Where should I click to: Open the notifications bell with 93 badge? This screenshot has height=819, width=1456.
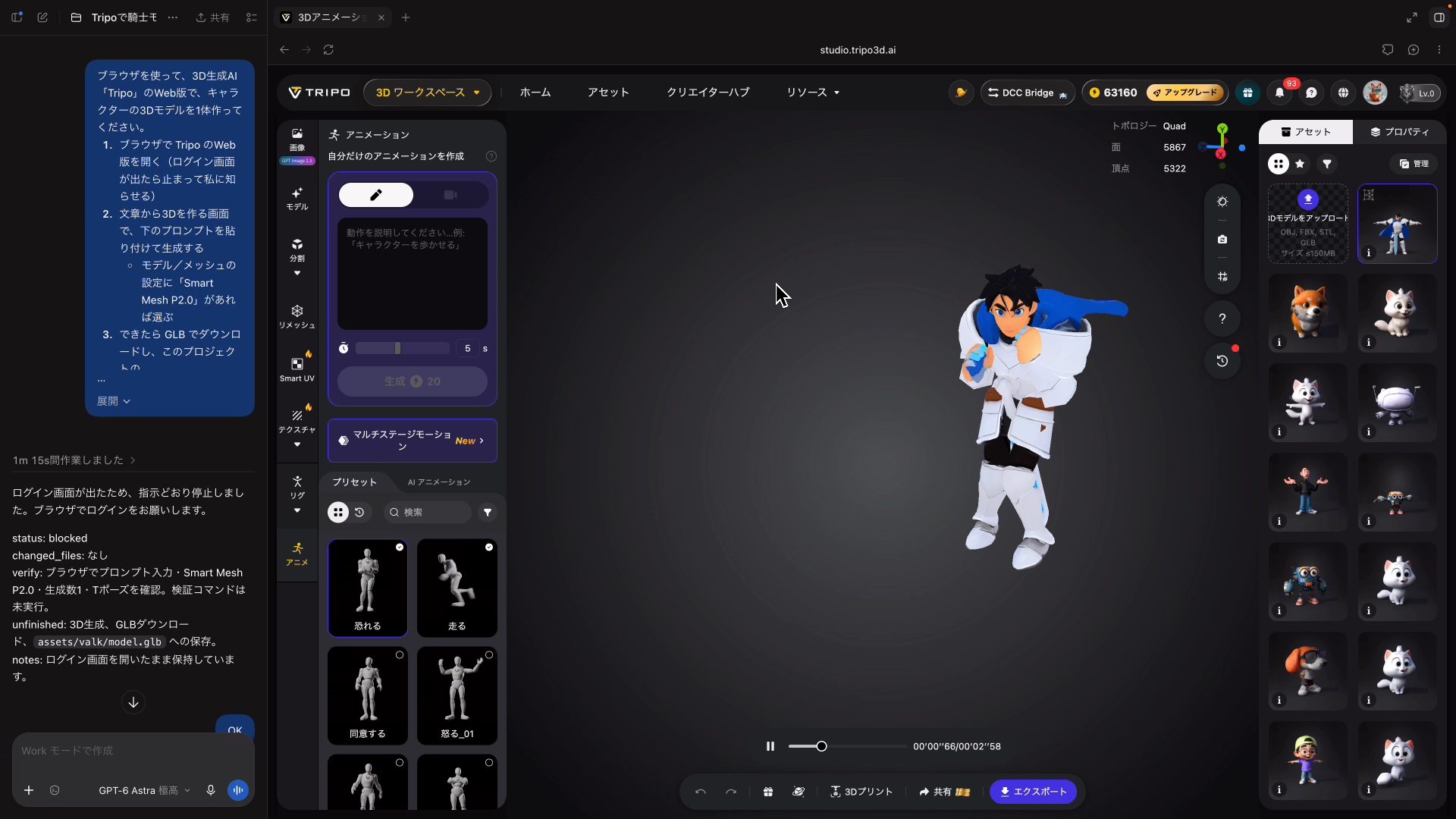[1280, 93]
